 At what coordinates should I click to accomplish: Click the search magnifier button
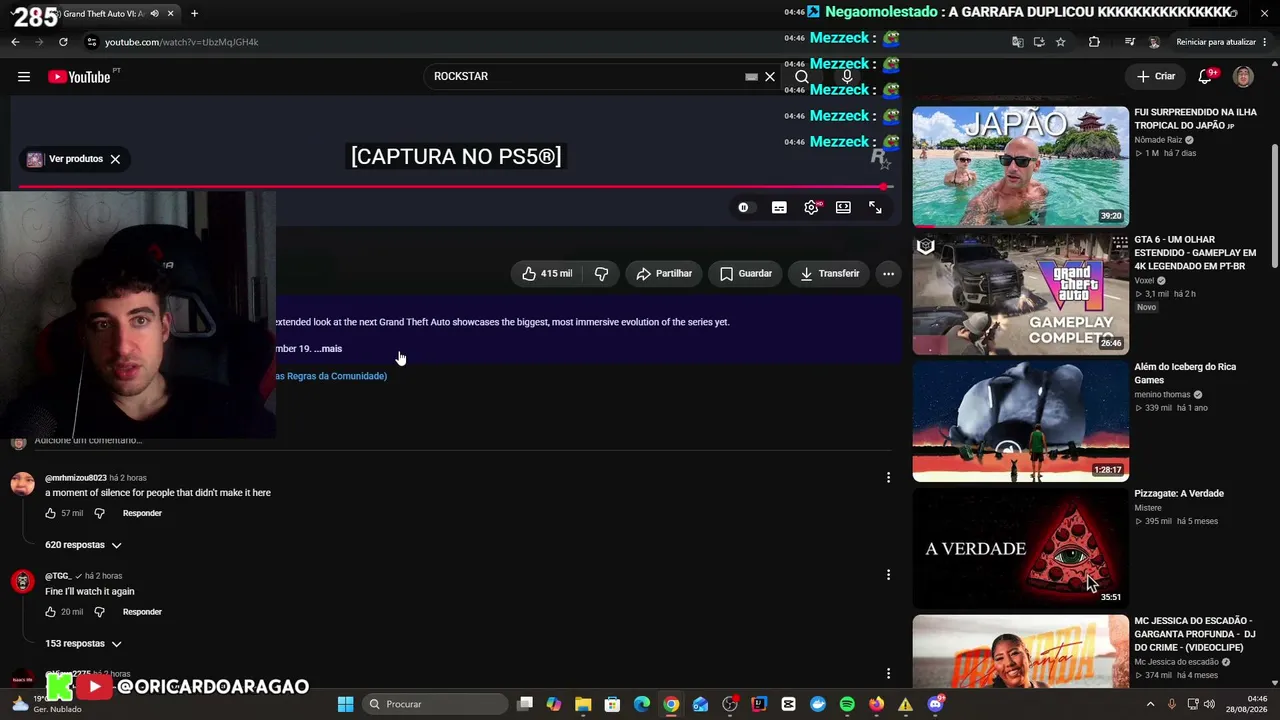(802, 77)
